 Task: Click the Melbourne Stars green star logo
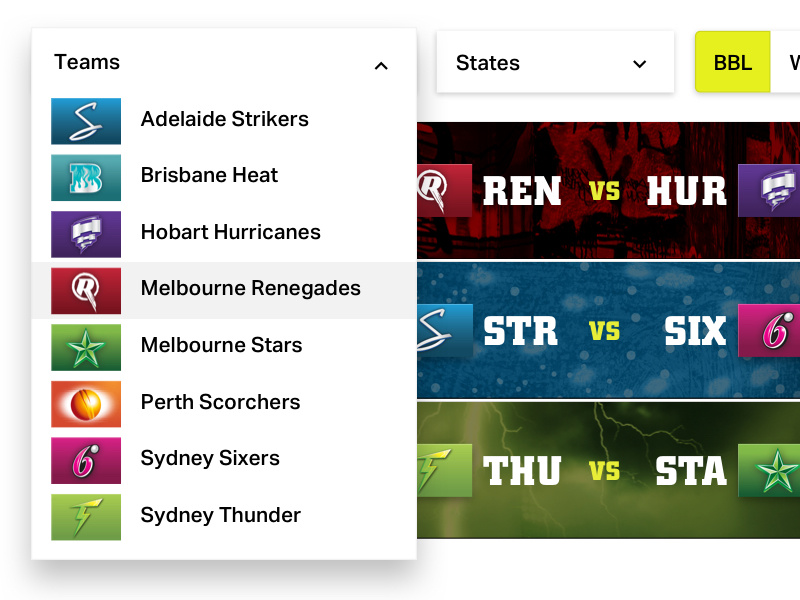tap(86, 345)
